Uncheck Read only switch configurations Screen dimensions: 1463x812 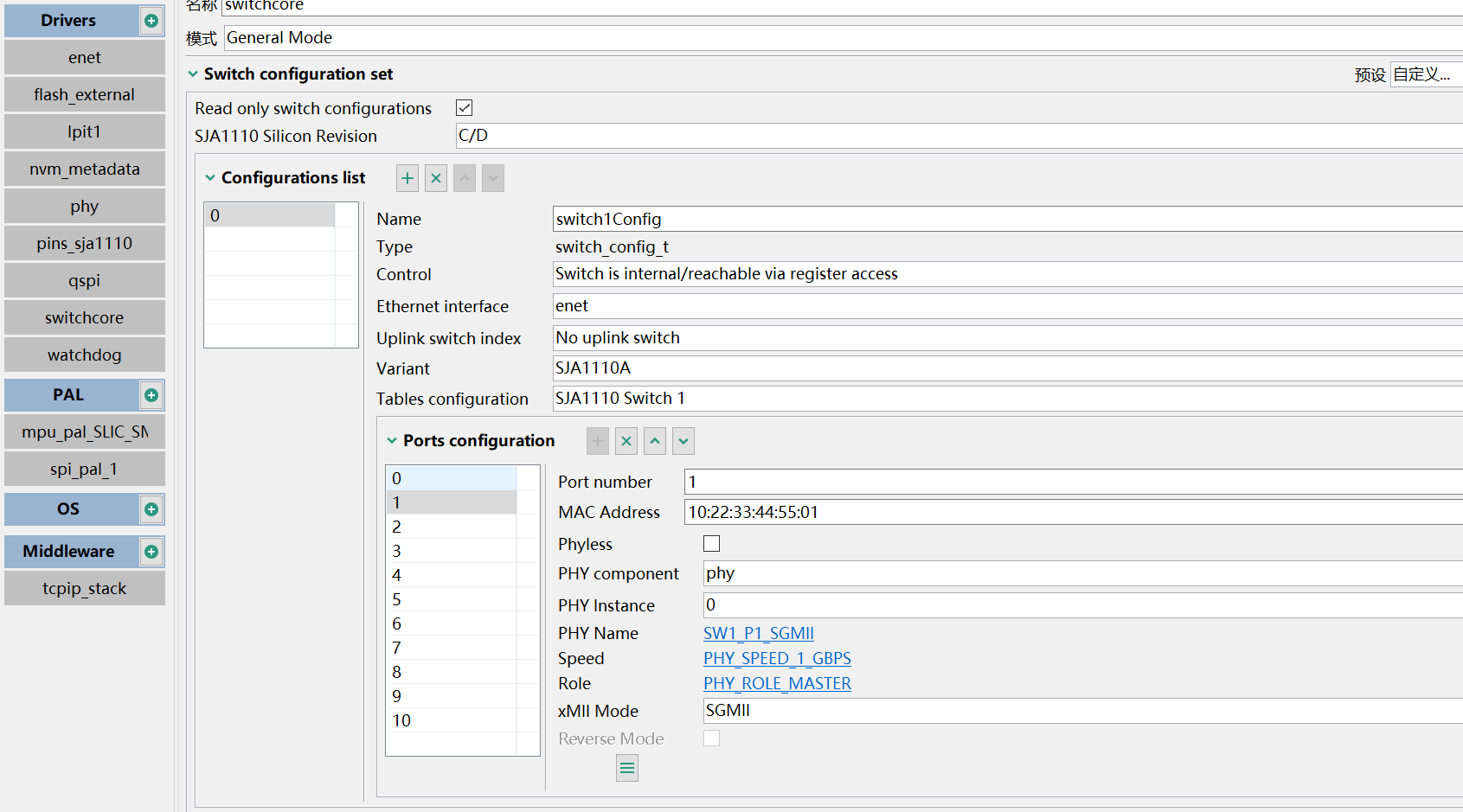464,107
